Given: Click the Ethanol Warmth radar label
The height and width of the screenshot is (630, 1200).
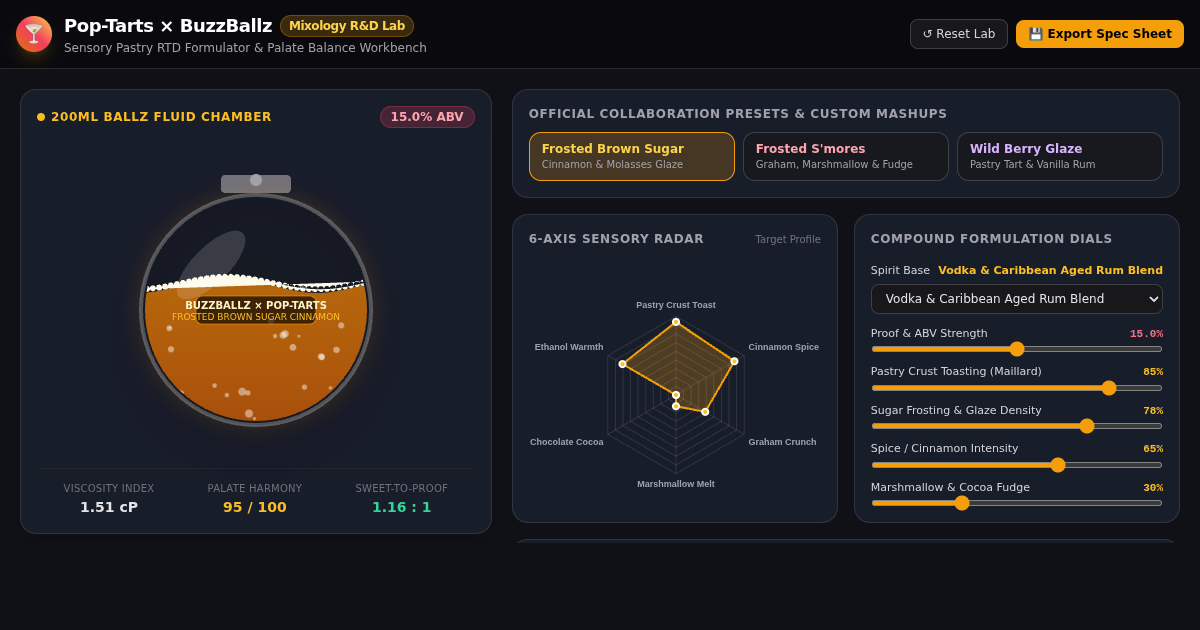Looking at the screenshot, I should tap(569, 347).
